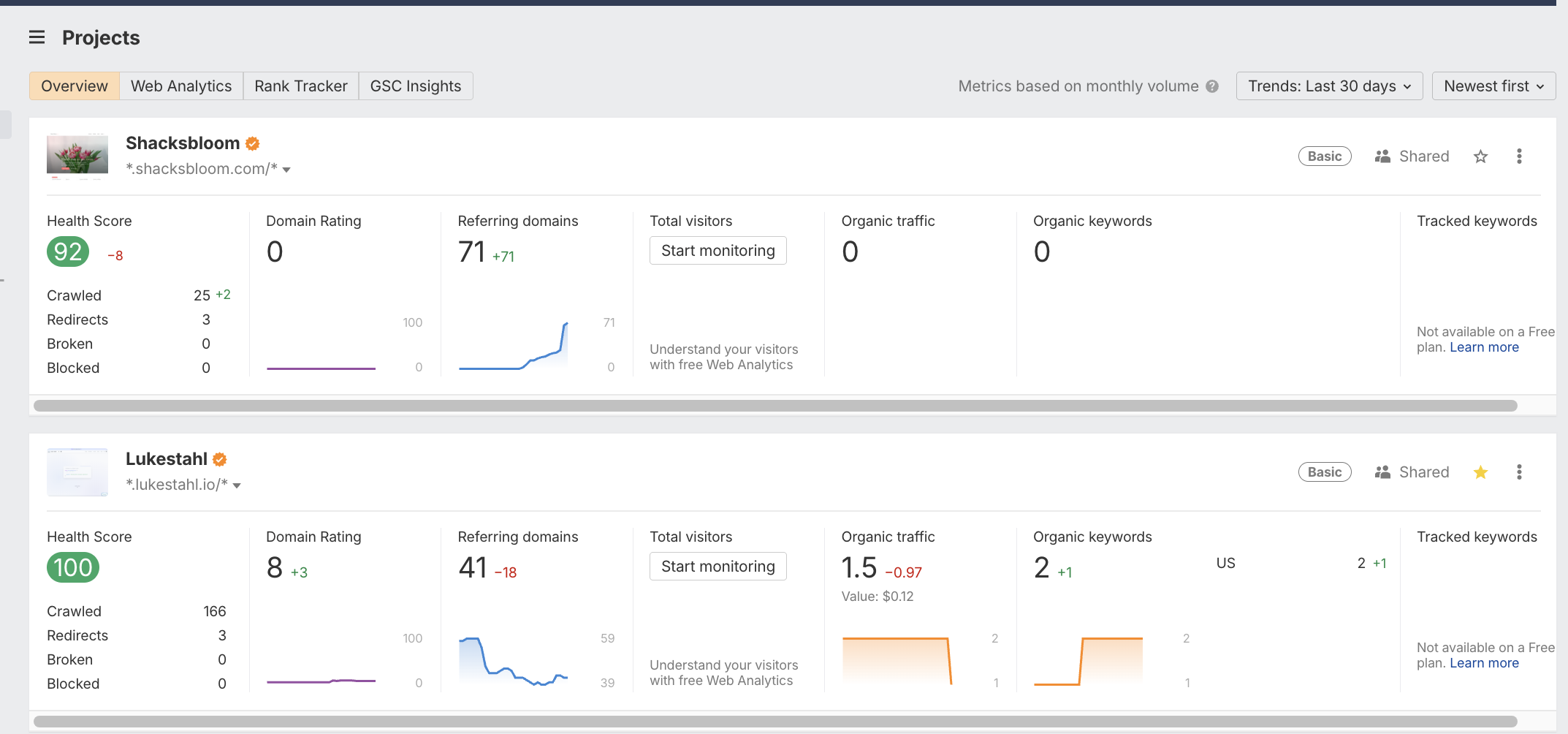Switch to the Rank Tracker tab
The image size is (1568, 734).
[301, 86]
